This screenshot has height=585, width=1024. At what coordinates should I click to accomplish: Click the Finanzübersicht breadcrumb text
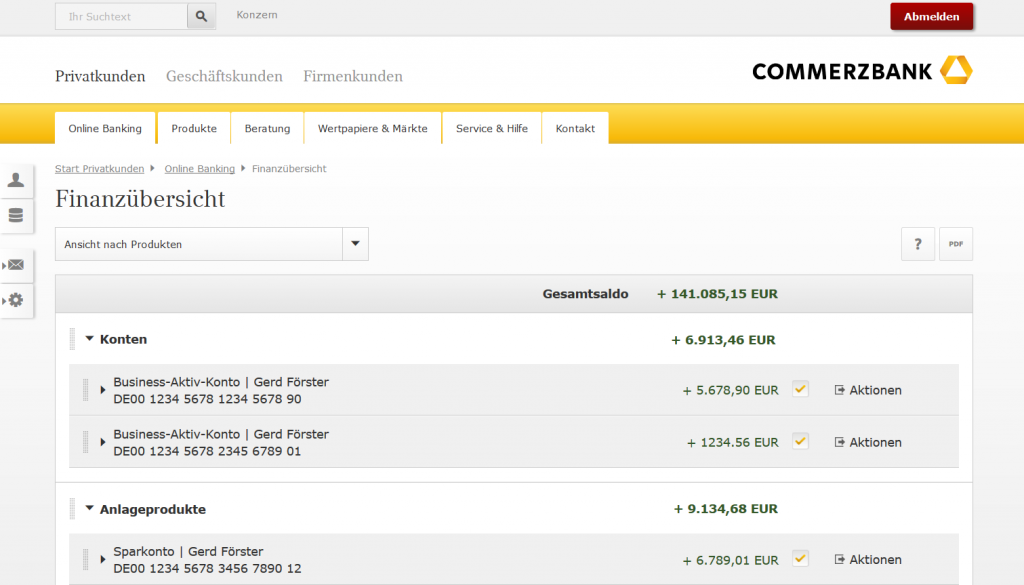click(x=289, y=168)
